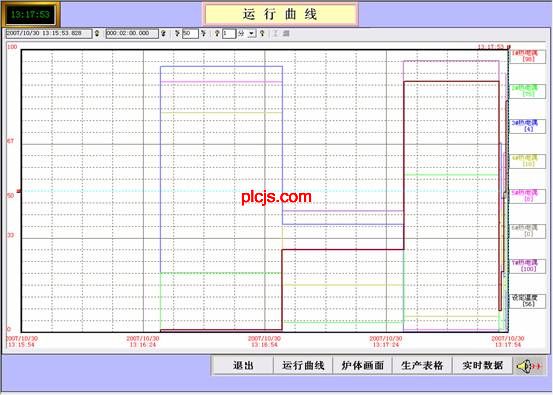Open the 炉体画面 furnace screen button
This screenshot has width=553, height=395.
click(363, 365)
